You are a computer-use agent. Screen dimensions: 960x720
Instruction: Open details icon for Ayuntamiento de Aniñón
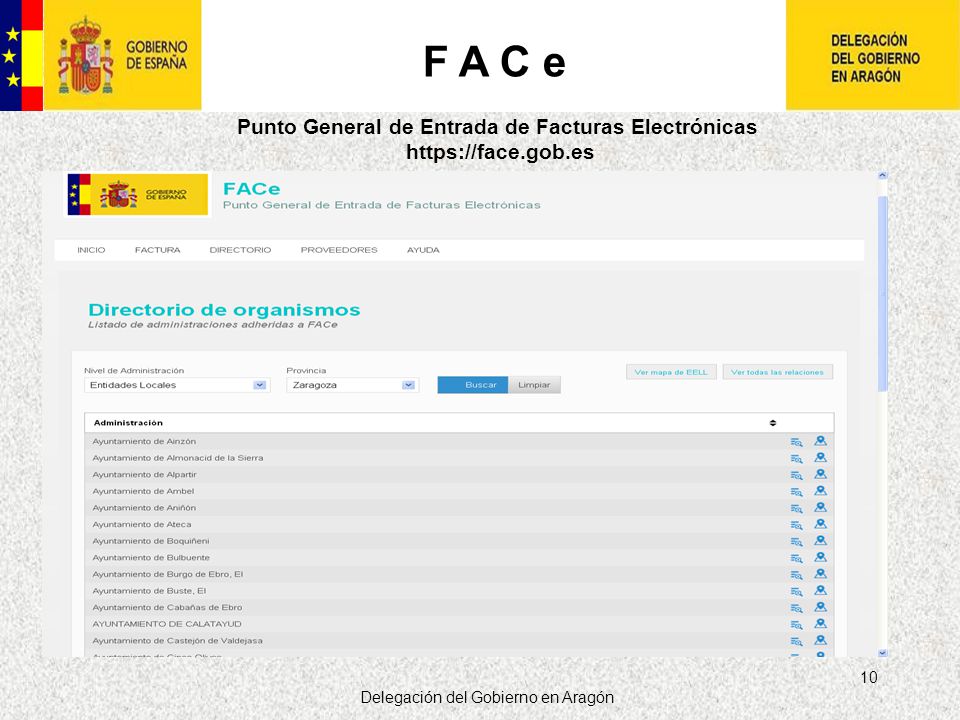796,508
